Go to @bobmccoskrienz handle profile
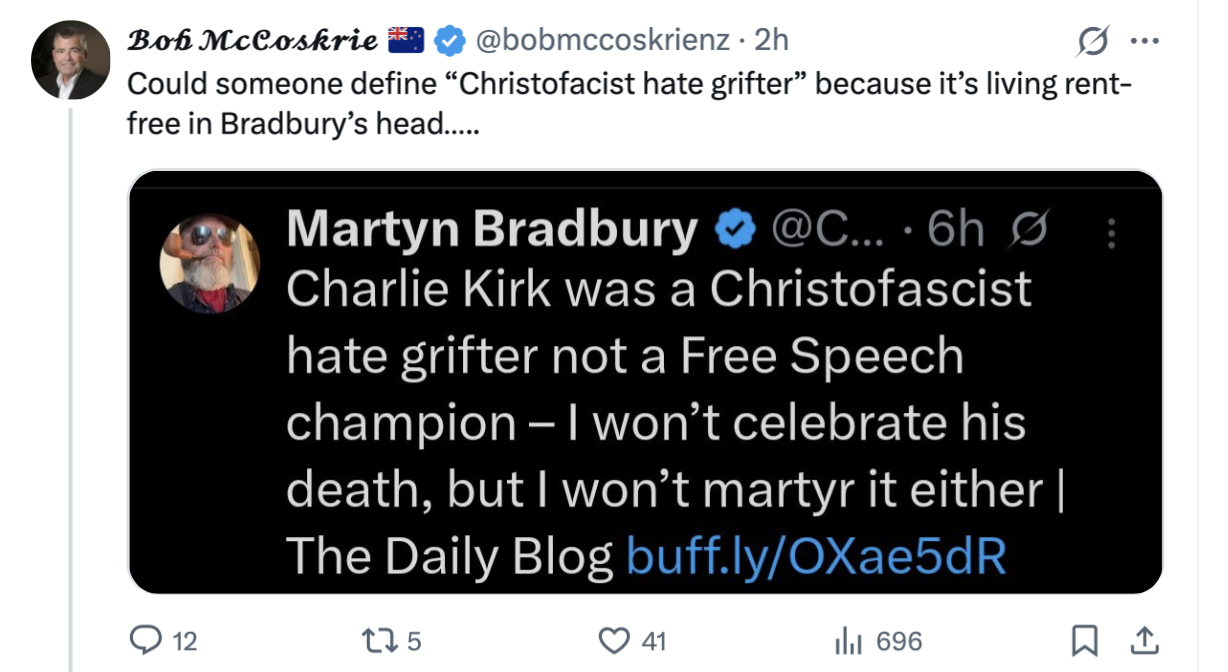This screenshot has height=672, width=1228. pos(601,40)
